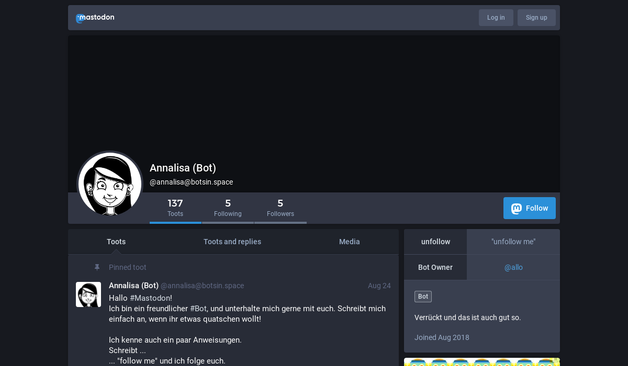This screenshot has width=628, height=366.
Task: Select the 137 Toots counter tab
Action: click(175, 208)
